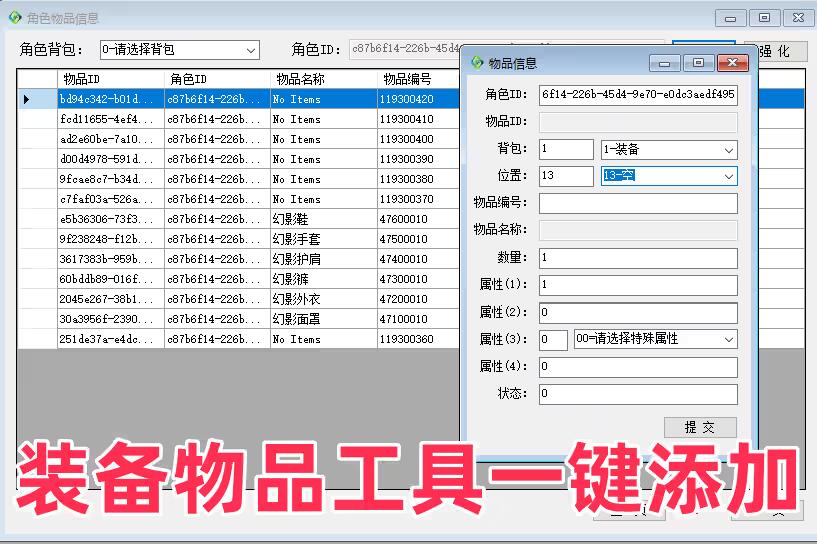Click the 物品信息 dialog title icon

(x=477, y=63)
